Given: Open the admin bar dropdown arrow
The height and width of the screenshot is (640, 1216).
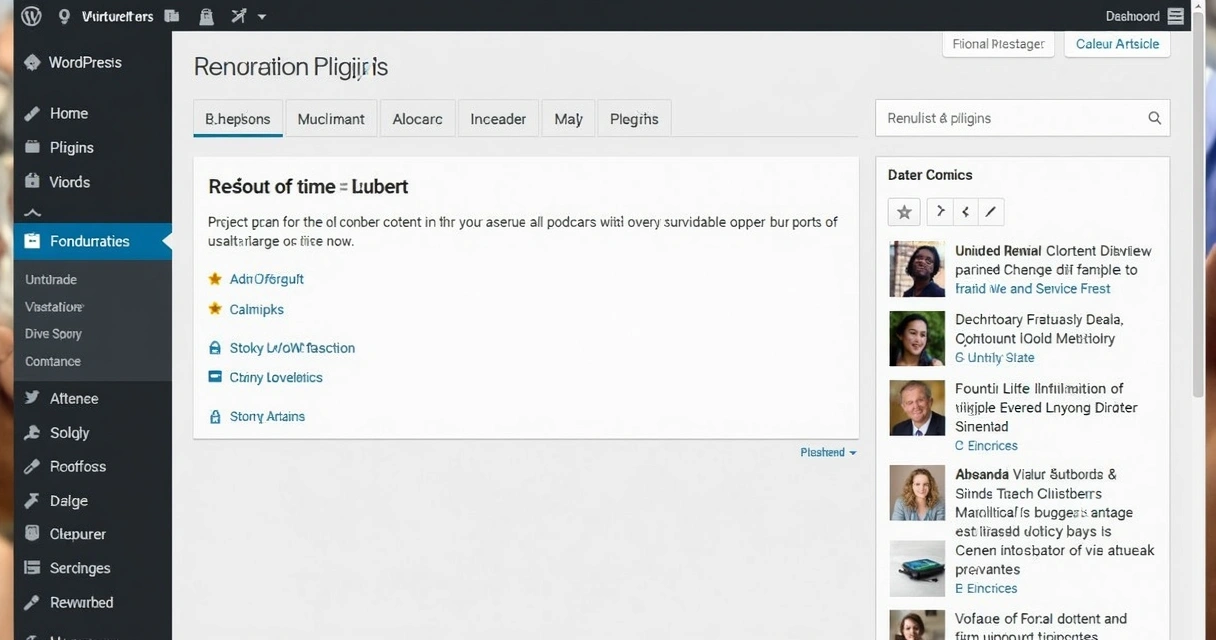Looking at the screenshot, I should tap(262, 16).
